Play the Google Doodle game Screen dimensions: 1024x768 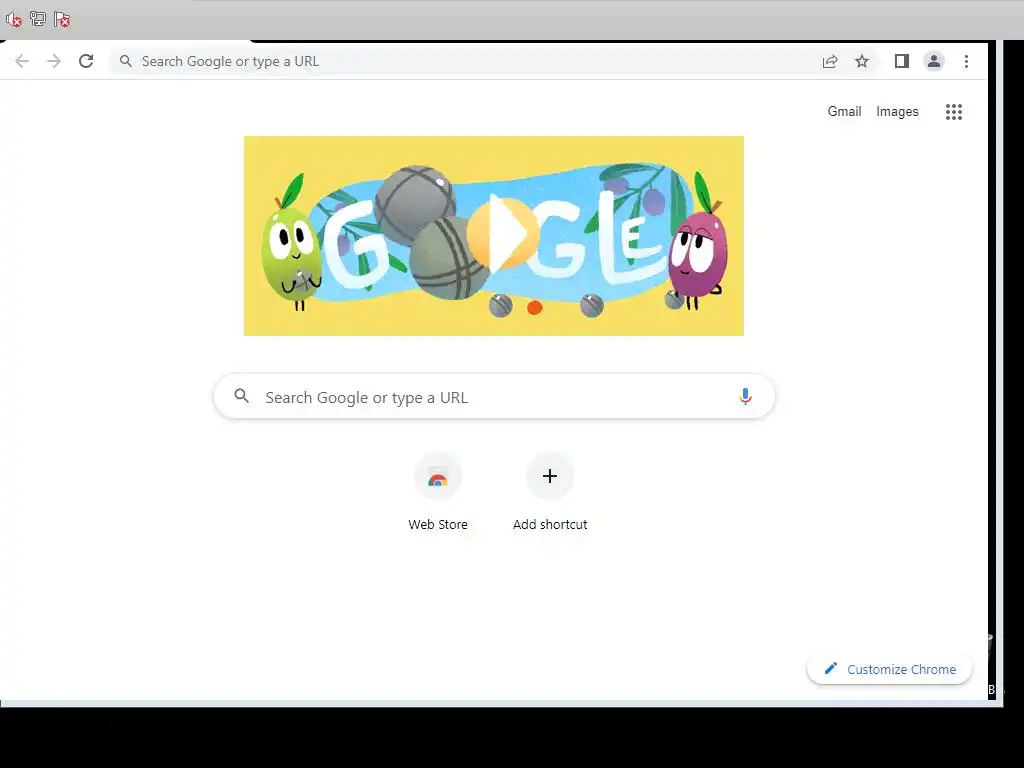pos(502,233)
